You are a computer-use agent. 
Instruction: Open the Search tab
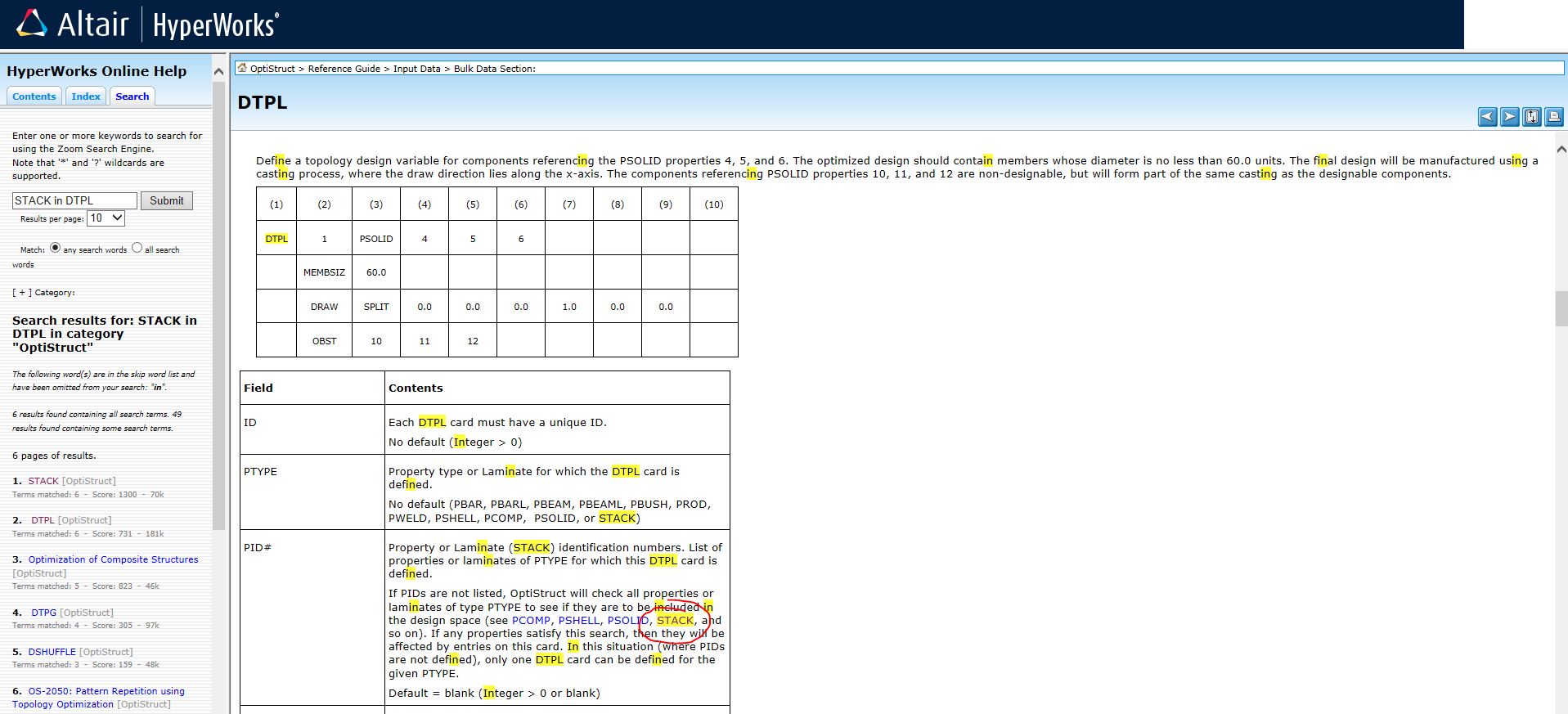[132, 97]
